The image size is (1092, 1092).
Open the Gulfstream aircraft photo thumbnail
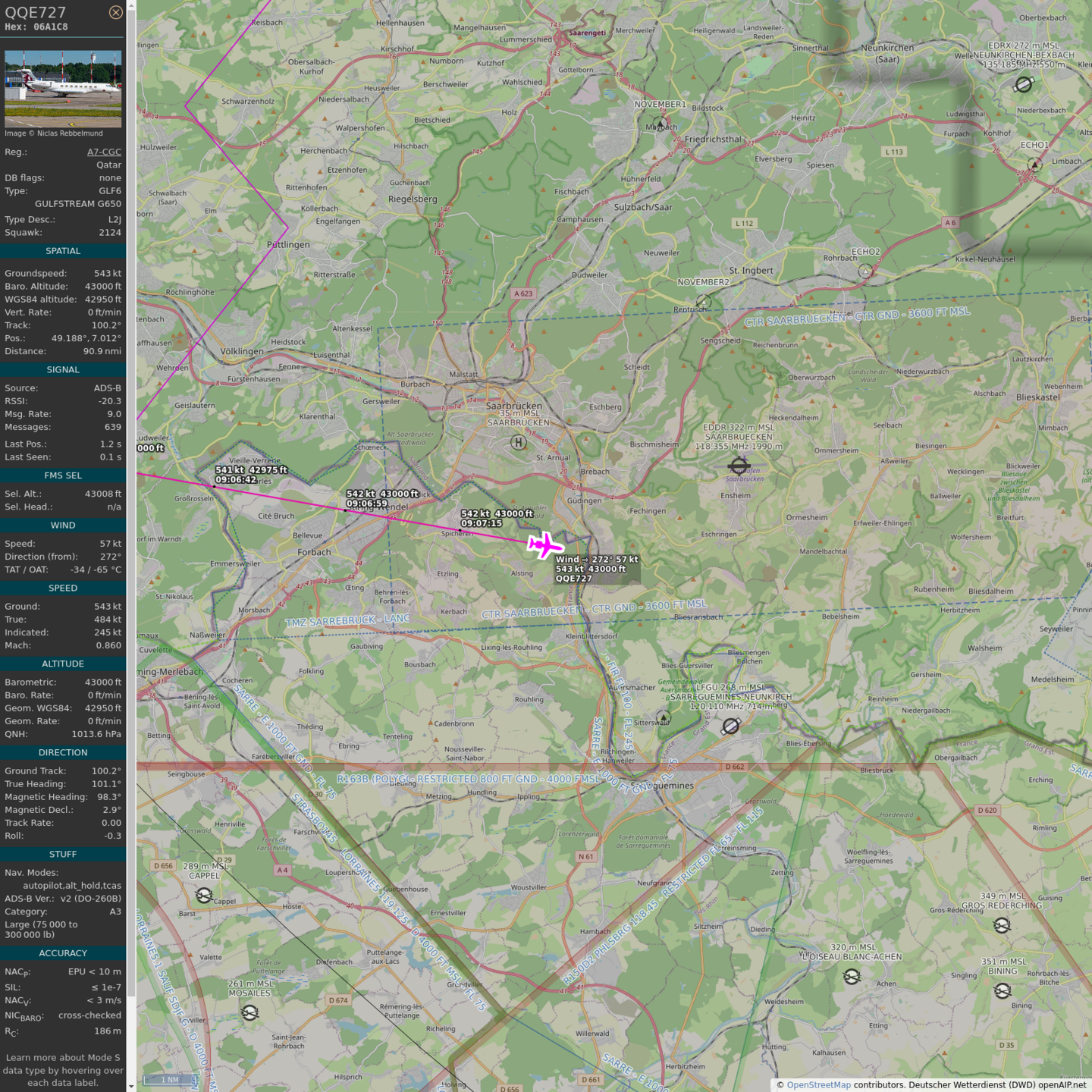click(x=63, y=89)
